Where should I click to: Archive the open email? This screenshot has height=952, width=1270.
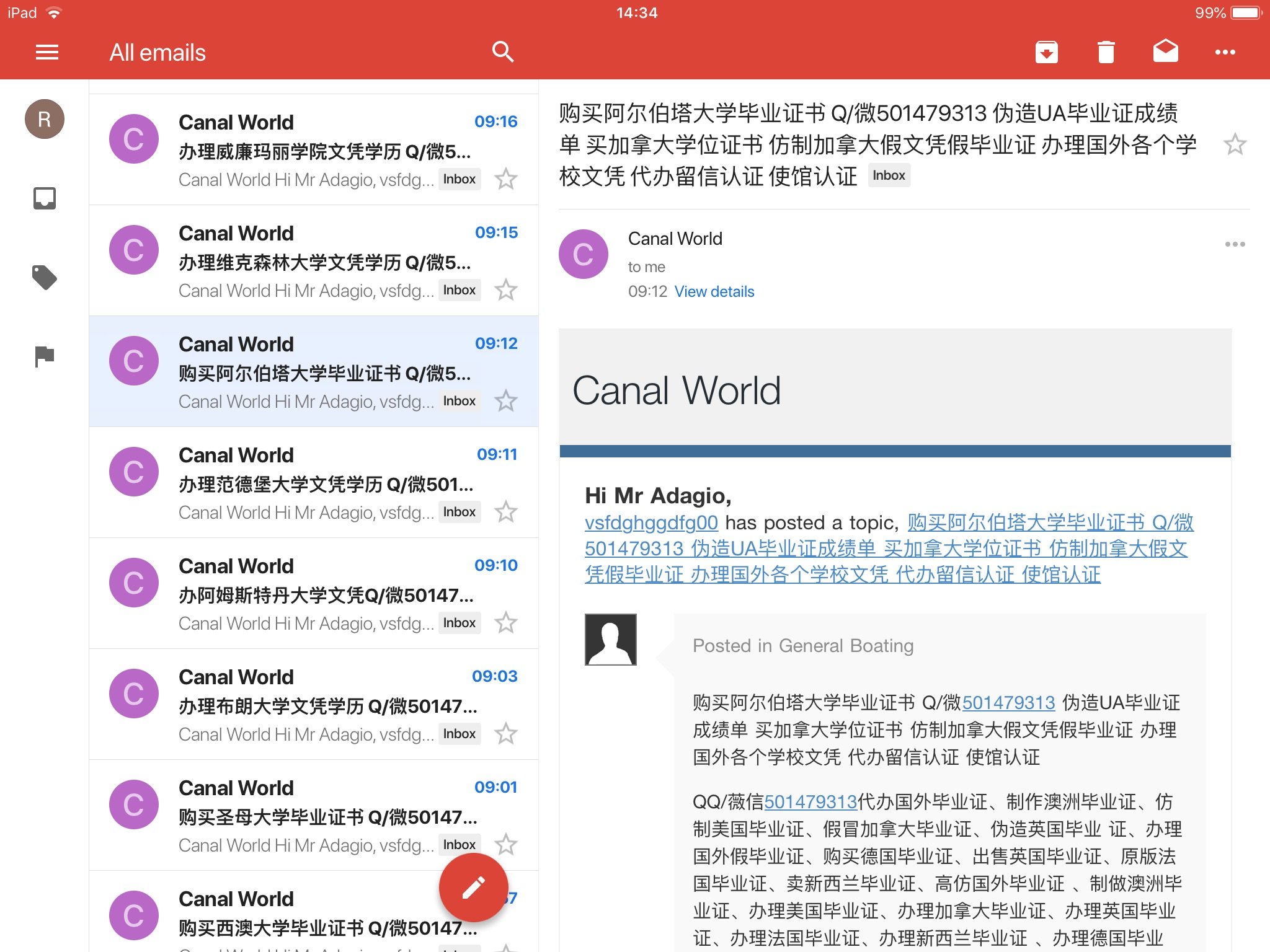pos(1046,52)
